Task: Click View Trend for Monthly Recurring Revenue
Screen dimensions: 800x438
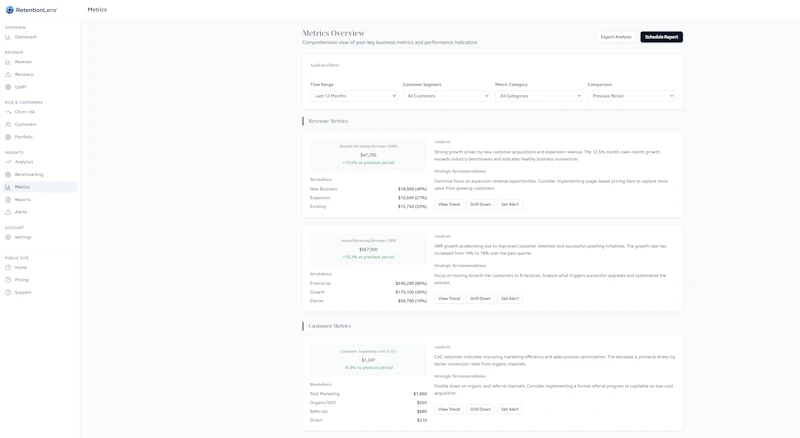Action: click(x=449, y=204)
